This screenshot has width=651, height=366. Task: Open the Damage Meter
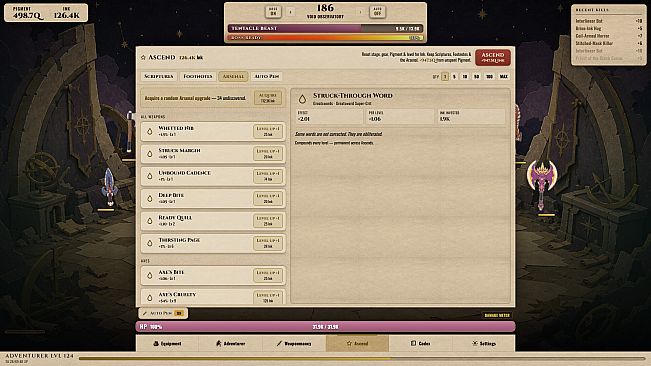(497, 315)
